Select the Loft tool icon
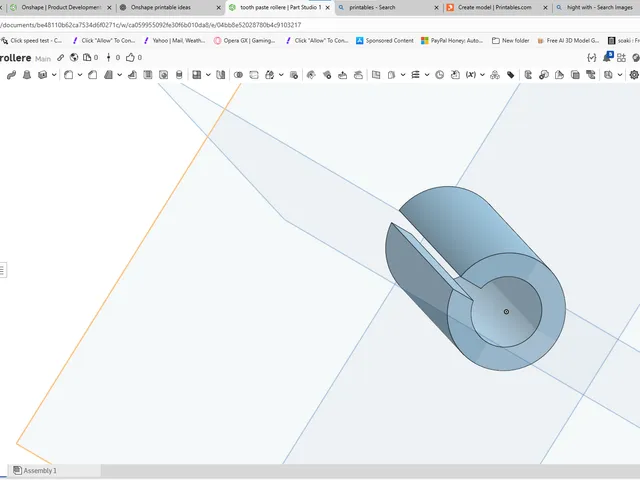 tap(27, 75)
